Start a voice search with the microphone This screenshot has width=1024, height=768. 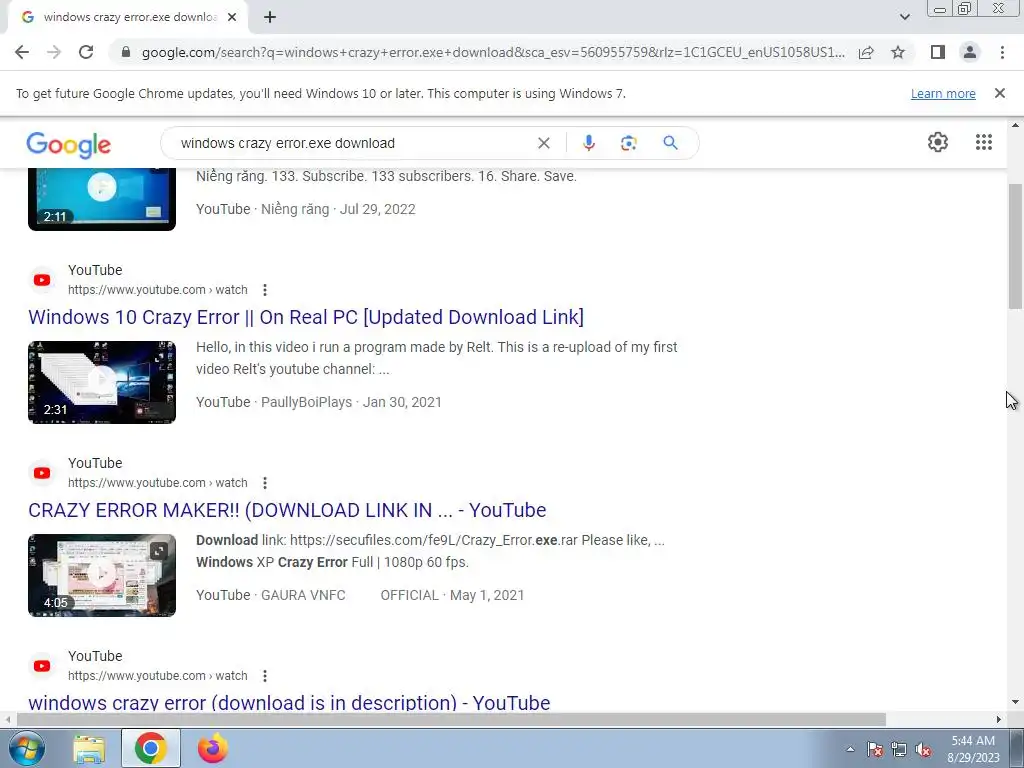588,143
